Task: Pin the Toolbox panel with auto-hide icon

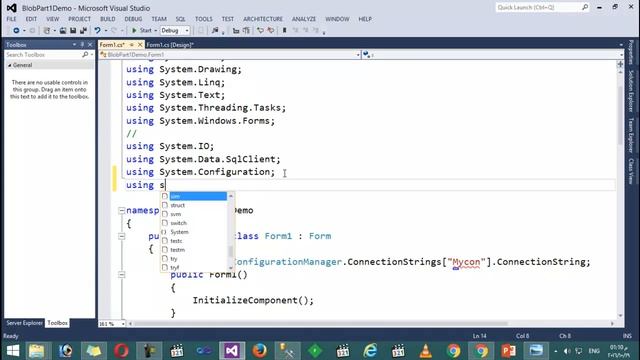Action: (x=82, y=44)
